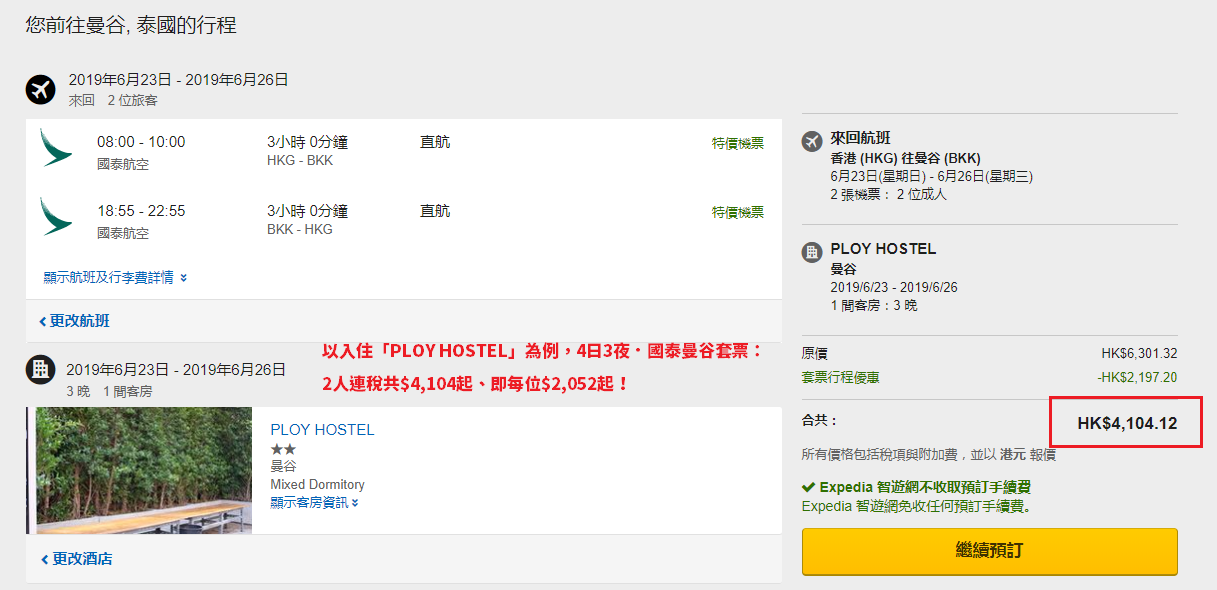Click 更改航班 to change flights
The image size is (1217, 590).
click(74, 321)
